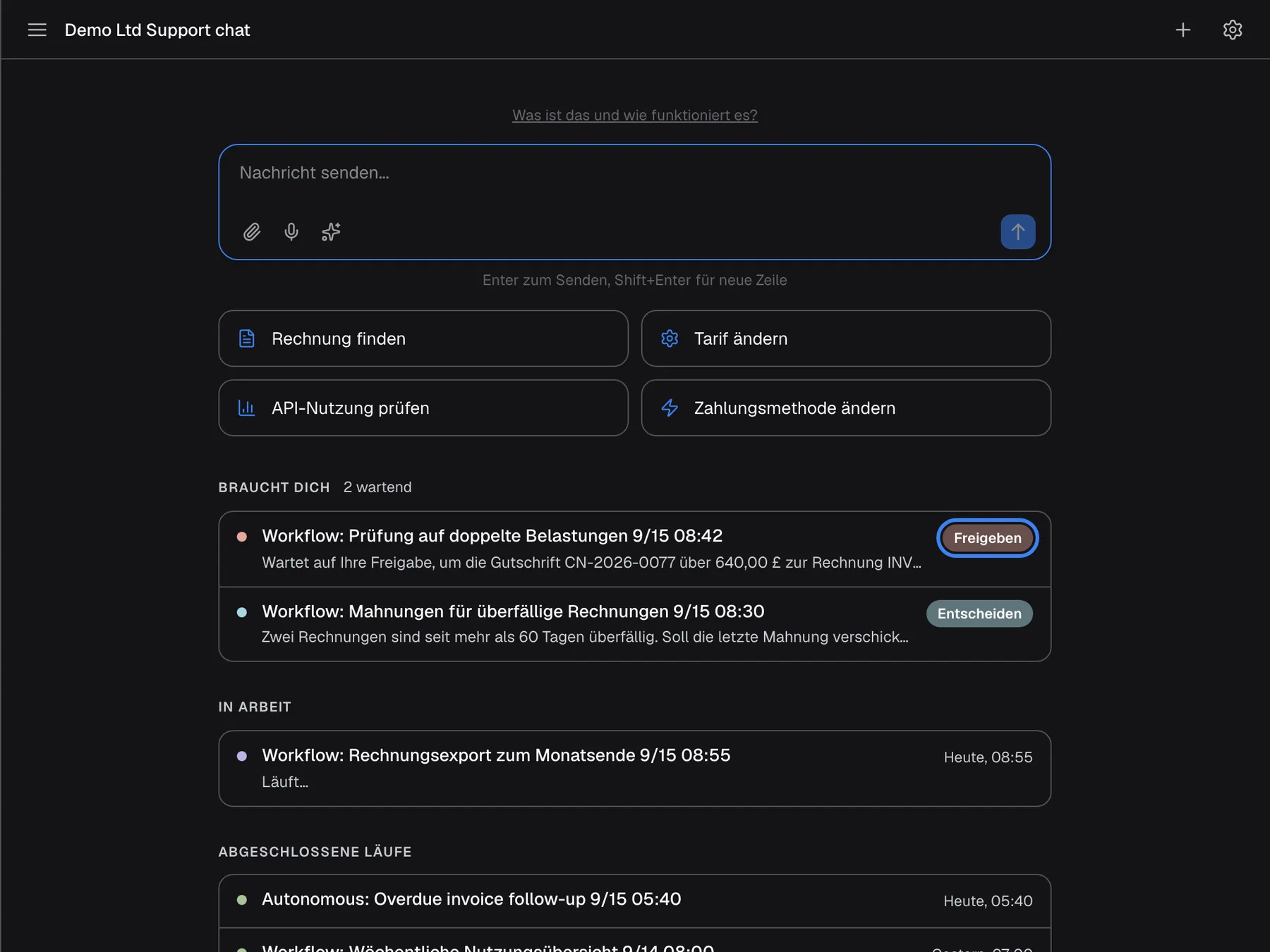Activate microphone voice input
Image resolution: width=1270 pixels, height=952 pixels.
coord(291,232)
